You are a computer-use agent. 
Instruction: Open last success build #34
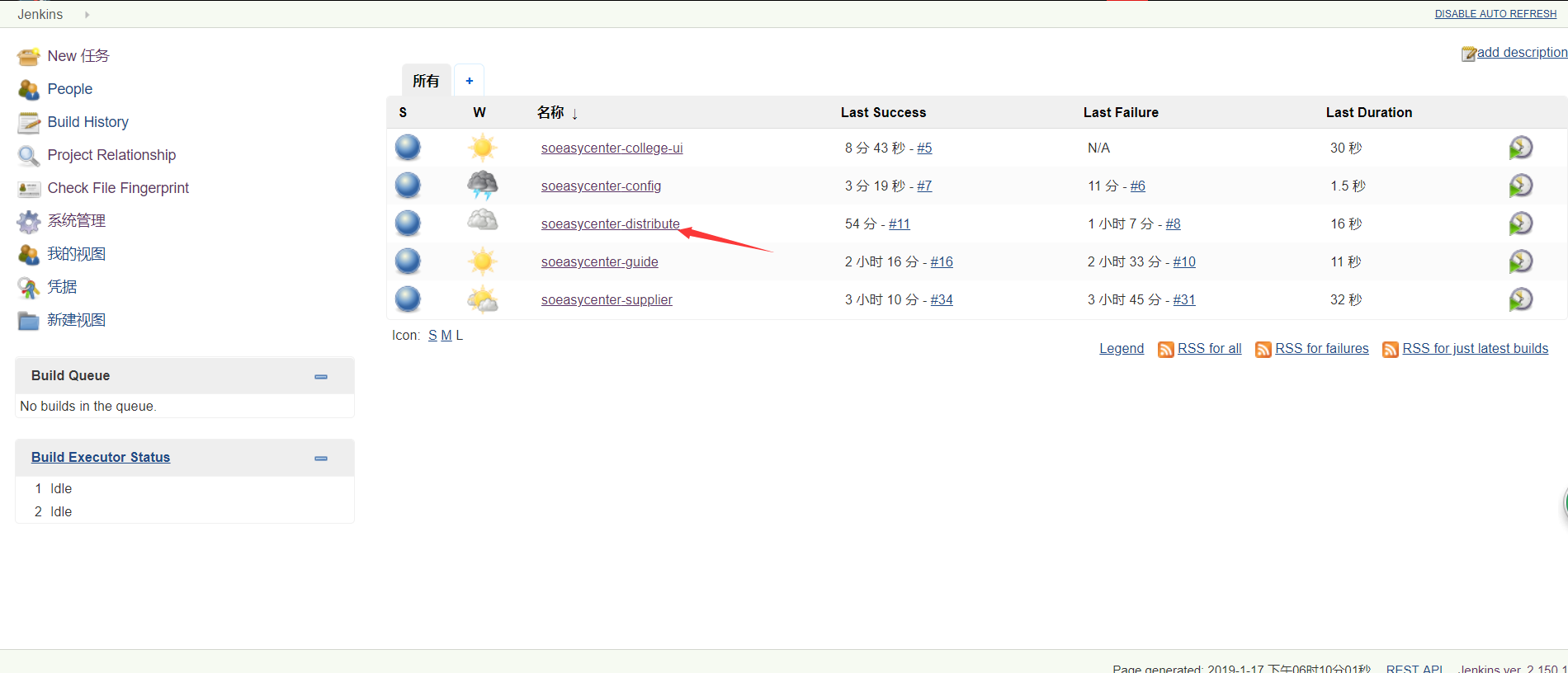pos(942,299)
